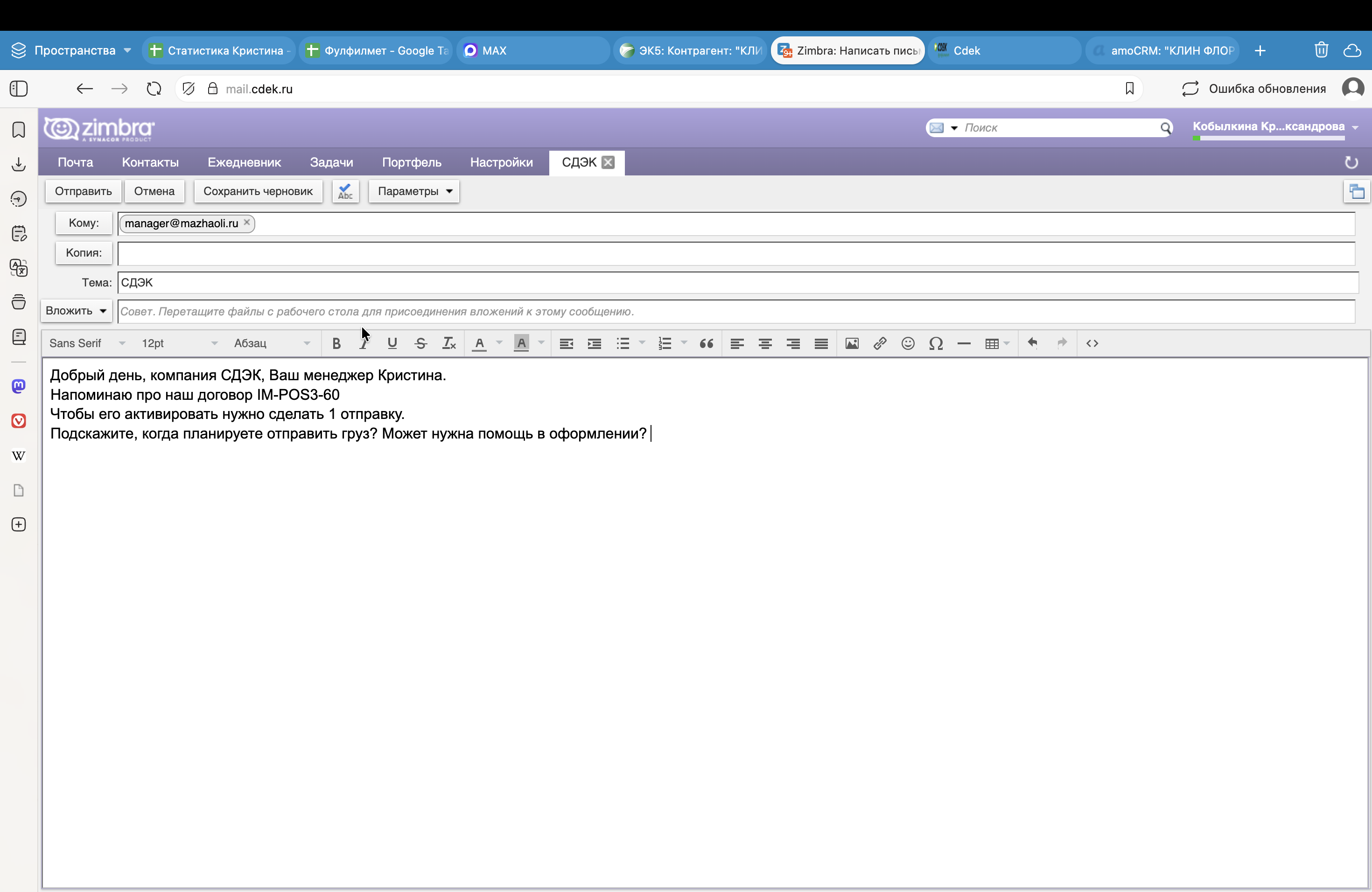This screenshot has height=892, width=1372.
Task: Click the Сохранить черновик button
Action: pos(258,191)
